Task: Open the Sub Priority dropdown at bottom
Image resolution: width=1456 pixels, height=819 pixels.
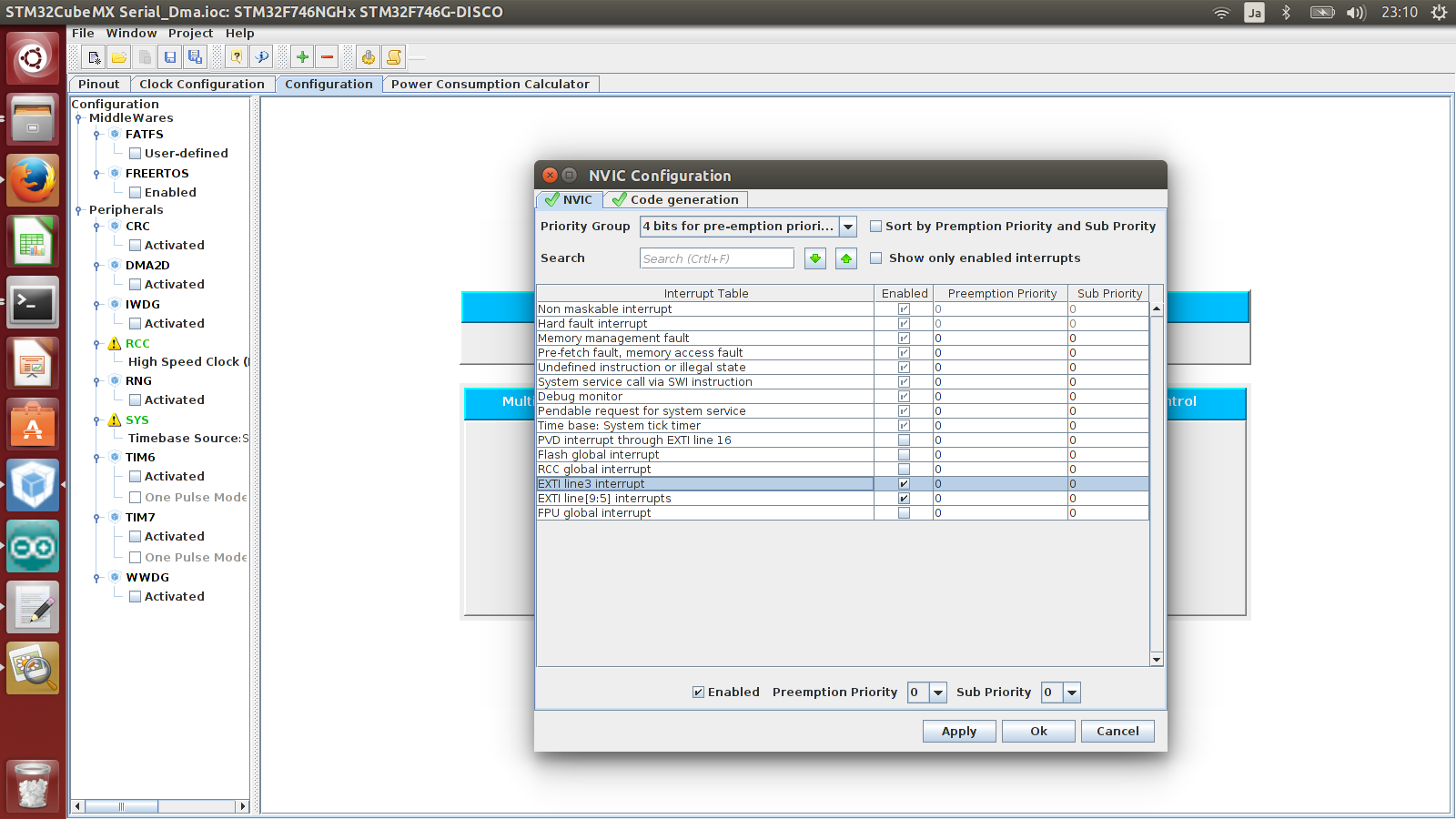Action: click(x=1072, y=693)
